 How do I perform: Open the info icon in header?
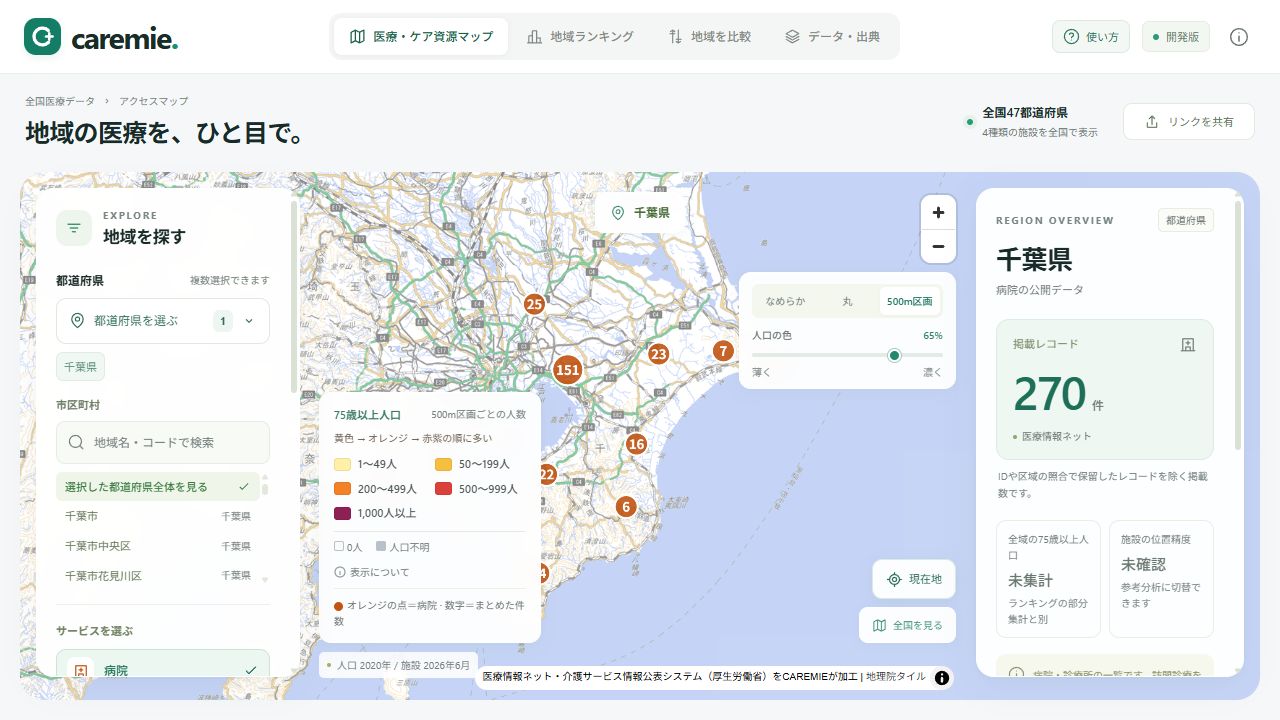click(1238, 37)
